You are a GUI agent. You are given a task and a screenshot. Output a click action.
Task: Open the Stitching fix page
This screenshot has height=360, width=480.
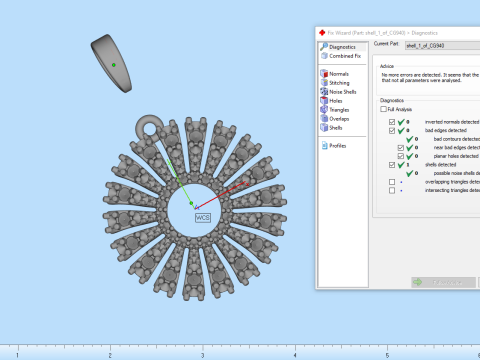(339, 83)
